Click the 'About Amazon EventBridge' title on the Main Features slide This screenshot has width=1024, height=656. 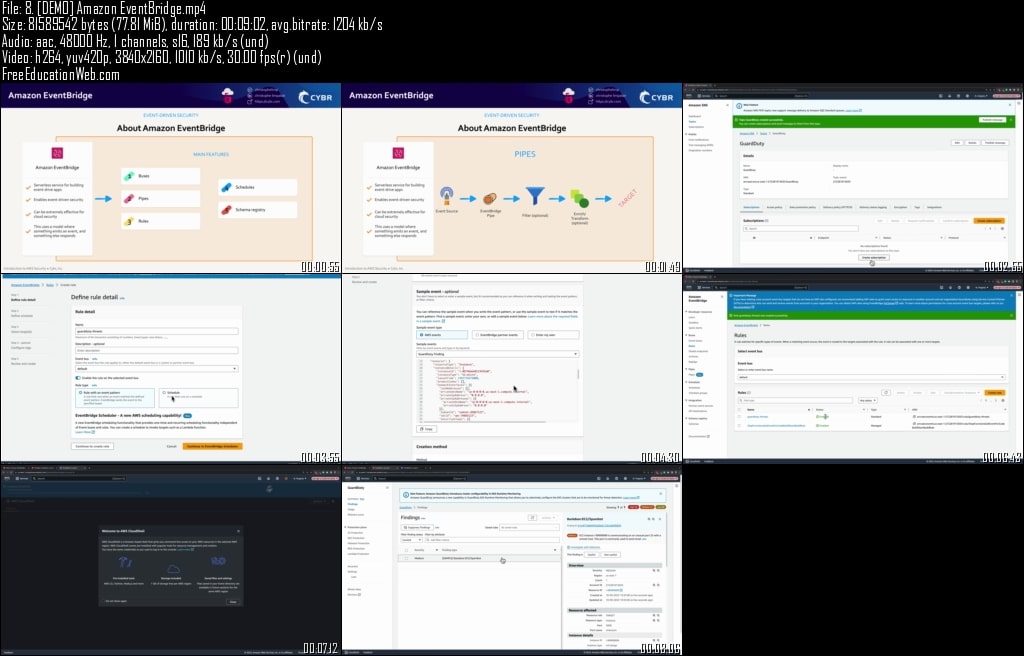(x=171, y=128)
